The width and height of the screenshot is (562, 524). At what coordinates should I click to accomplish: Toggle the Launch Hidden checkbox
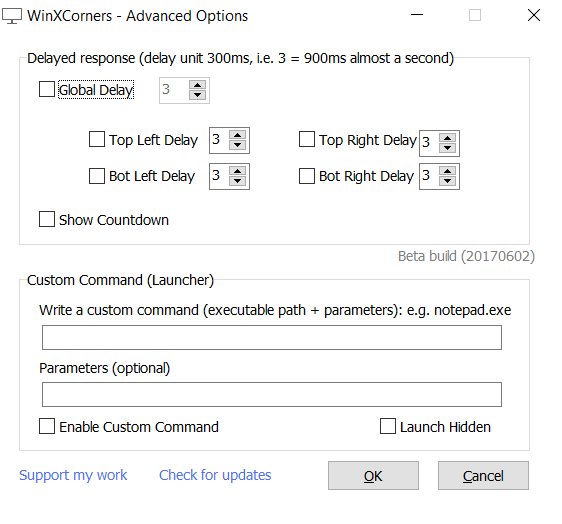(388, 426)
